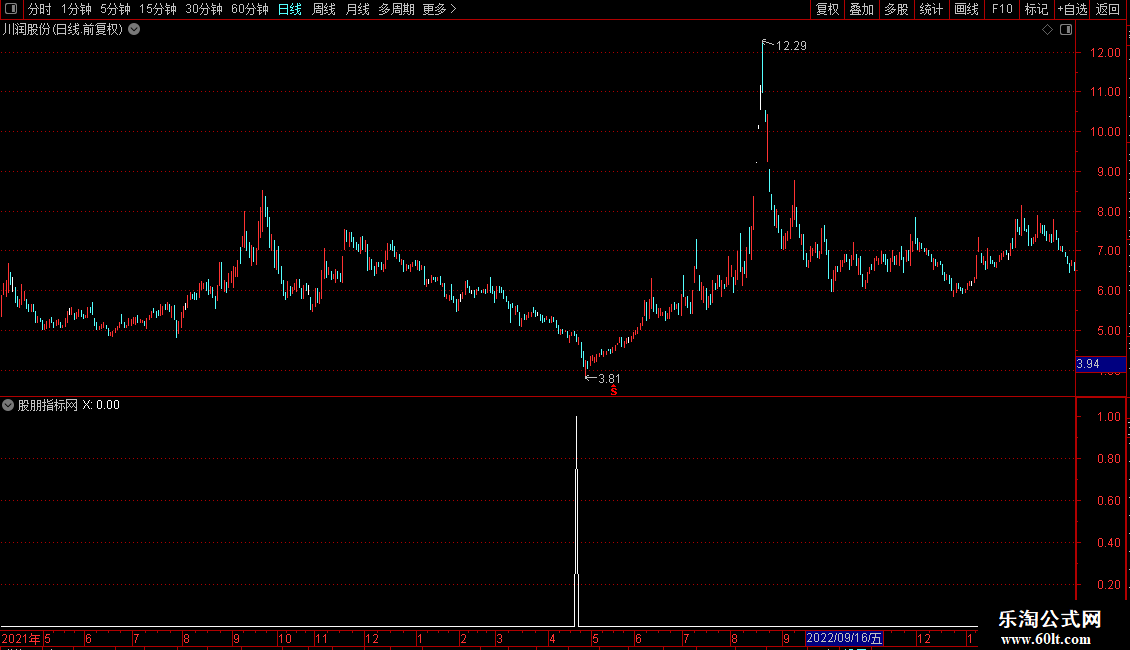Screen dimensions: 1130x650
Task: Select the 60分钟 period
Action: point(249,9)
